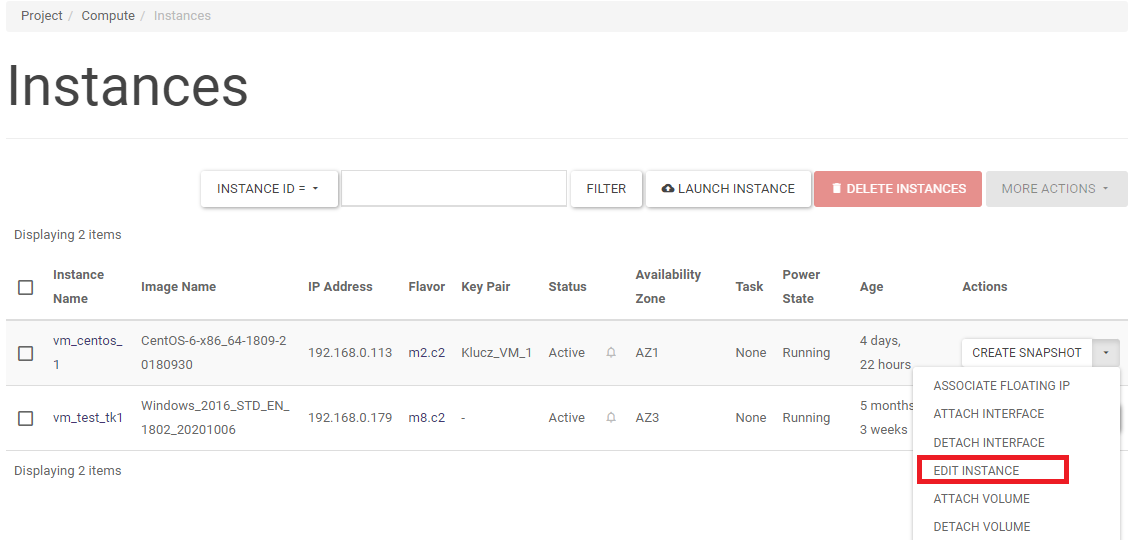Focus the filter text input field

pyautogui.click(x=454, y=189)
